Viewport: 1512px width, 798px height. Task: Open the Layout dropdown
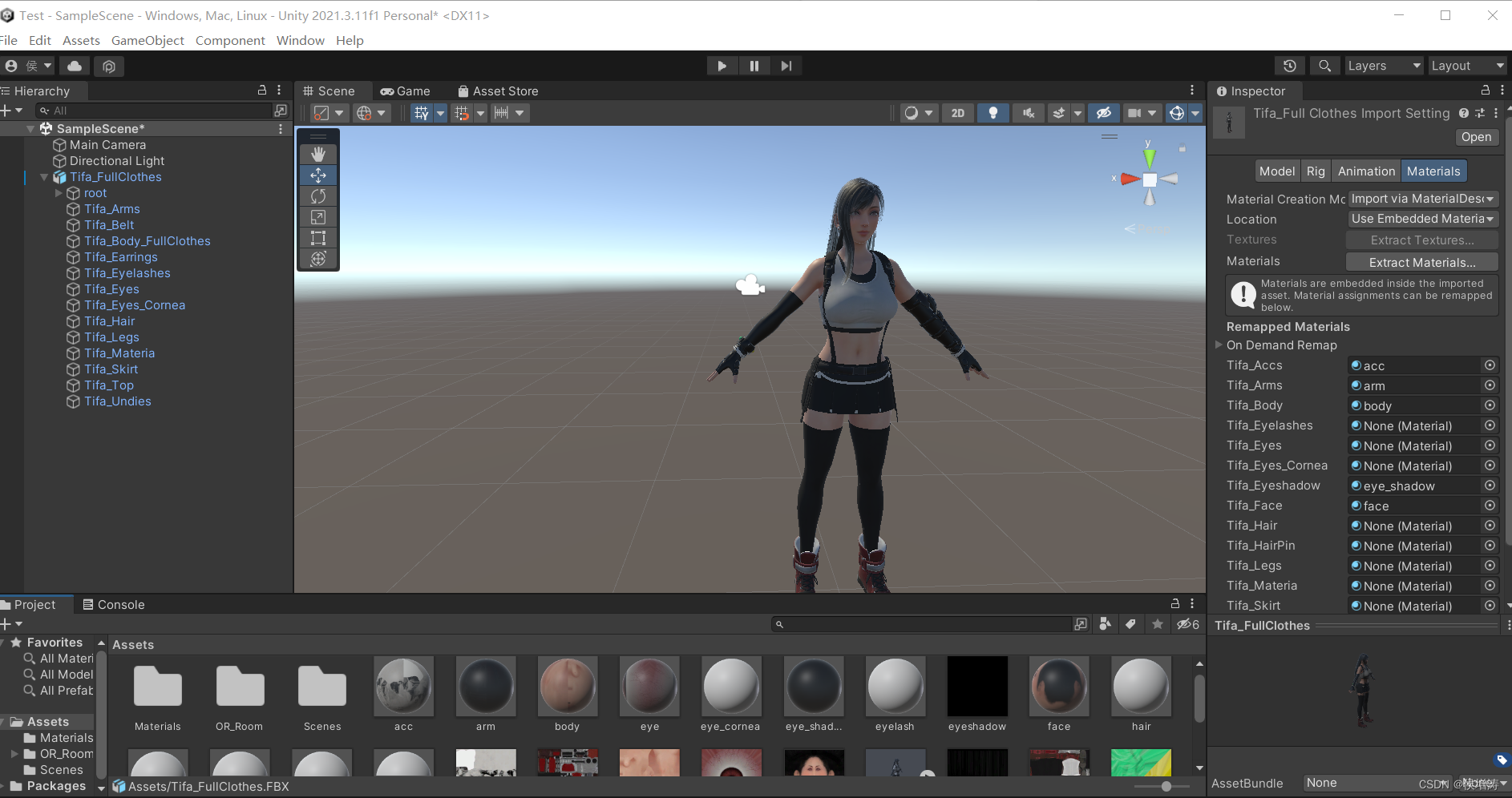point(1467,66)
